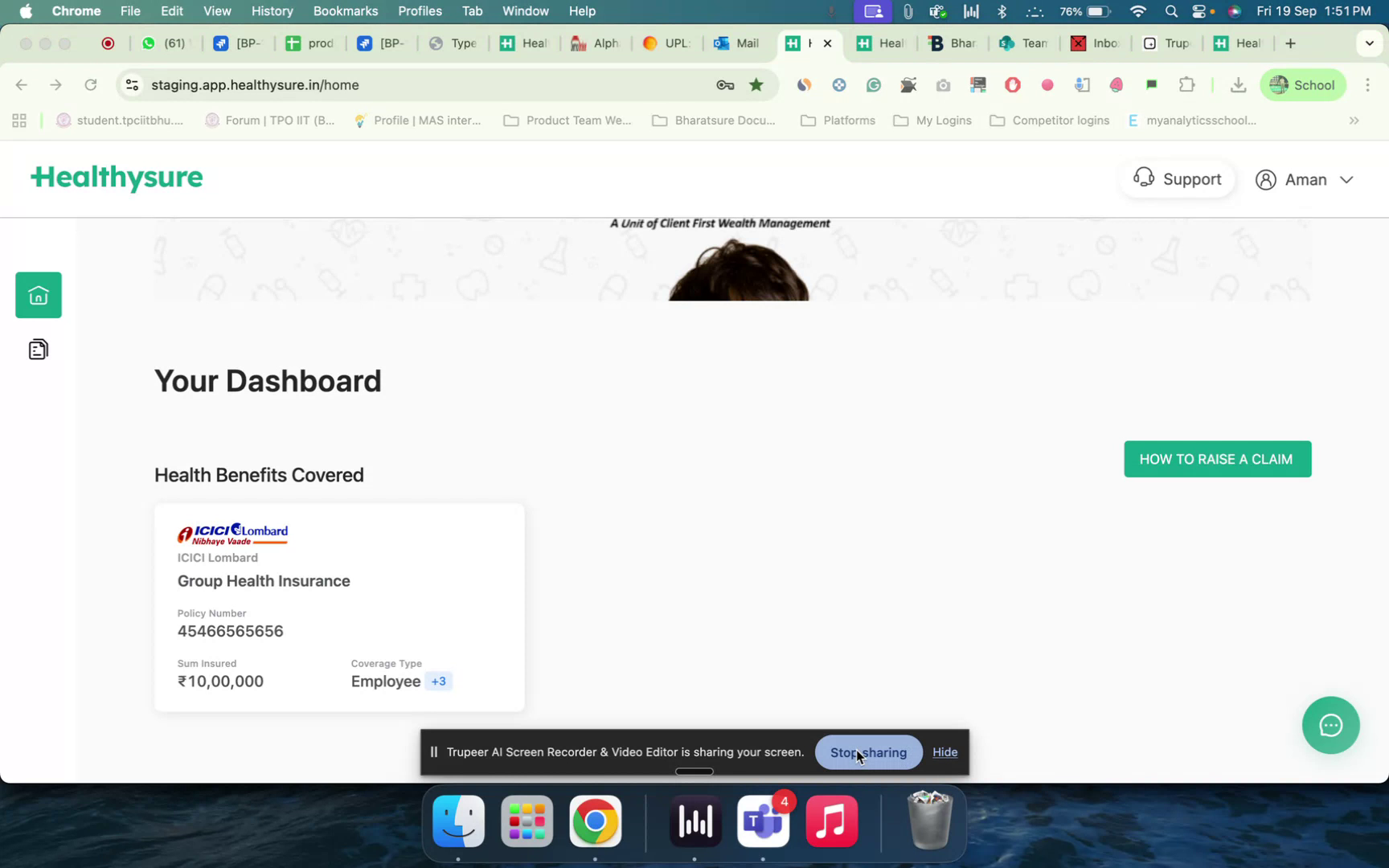Open the screenshot camera extension icon
Image resolution: width=1389 pixels, height=868 pixels.
click(x=942, y=84)
